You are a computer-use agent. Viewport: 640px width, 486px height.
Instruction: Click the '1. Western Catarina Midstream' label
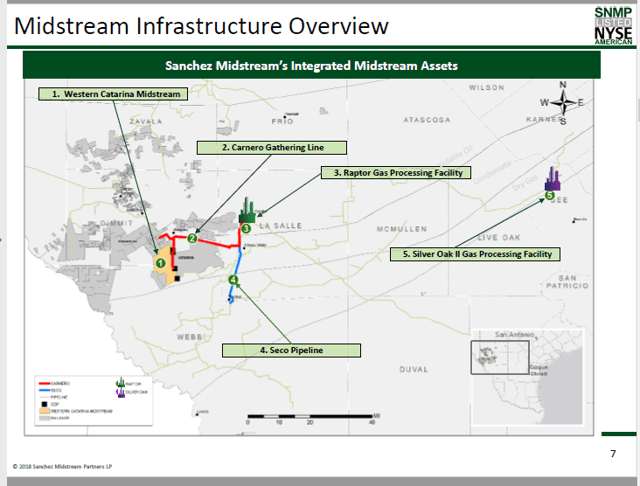click(x=113, y=94)
